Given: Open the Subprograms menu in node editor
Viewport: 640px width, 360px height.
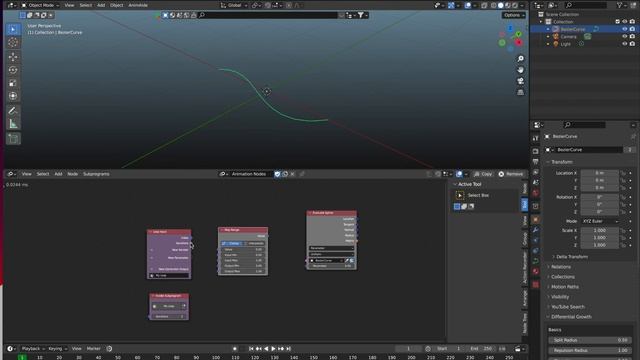Looking at the screenshot, I should [x=96, y=174].
